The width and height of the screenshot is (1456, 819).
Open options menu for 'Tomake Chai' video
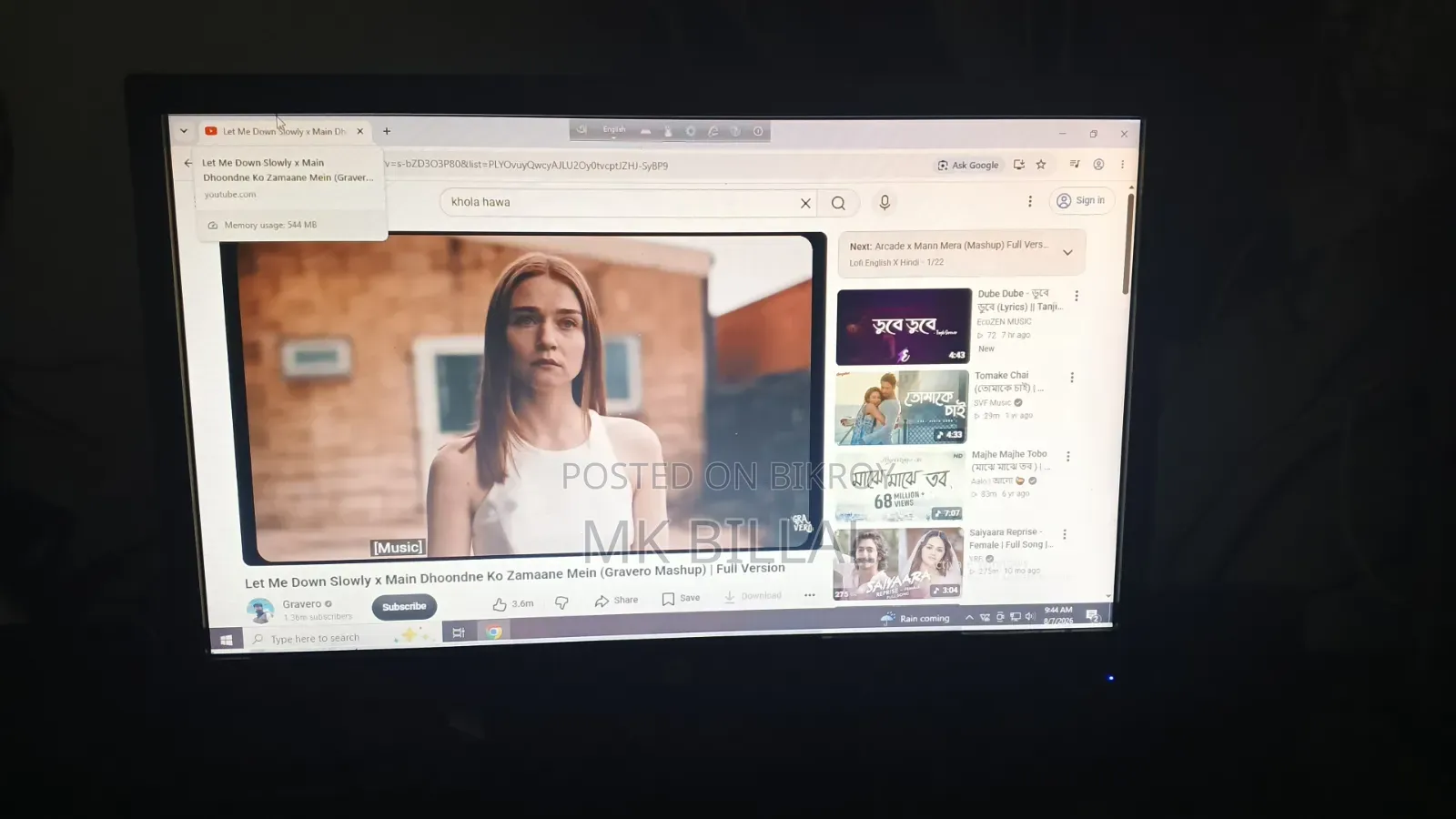click(1072, 378)
